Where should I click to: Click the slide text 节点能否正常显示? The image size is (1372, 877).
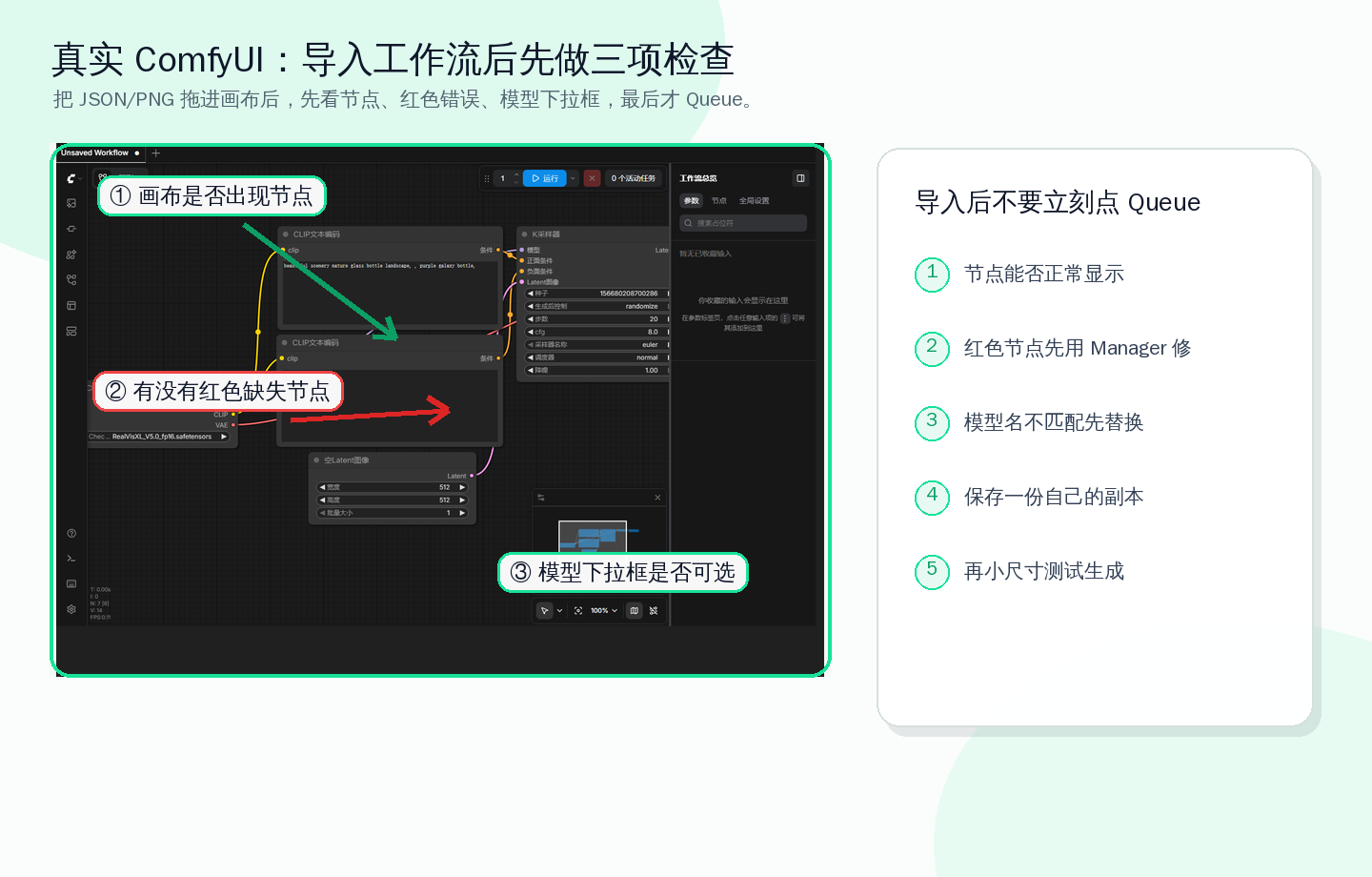[x=1044, y=274]
